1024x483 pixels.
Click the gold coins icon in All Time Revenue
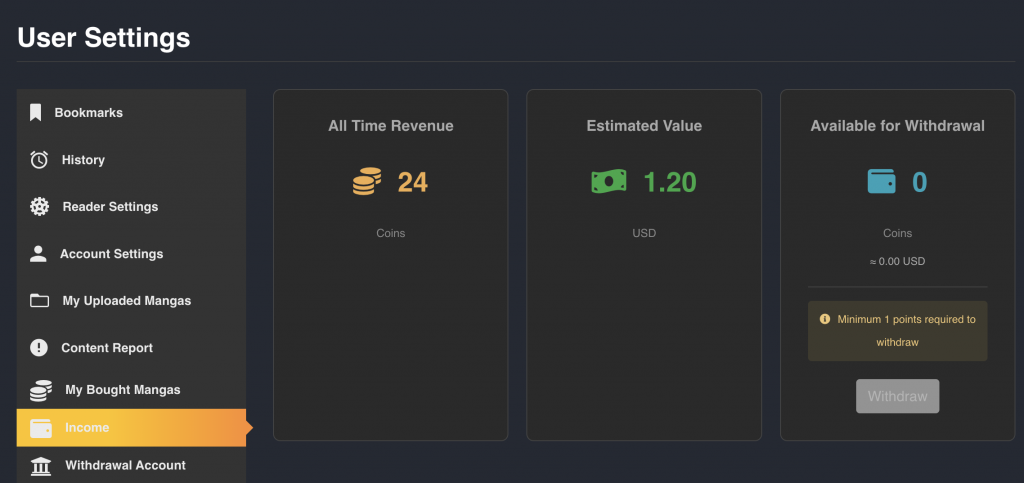pos(367,182)
